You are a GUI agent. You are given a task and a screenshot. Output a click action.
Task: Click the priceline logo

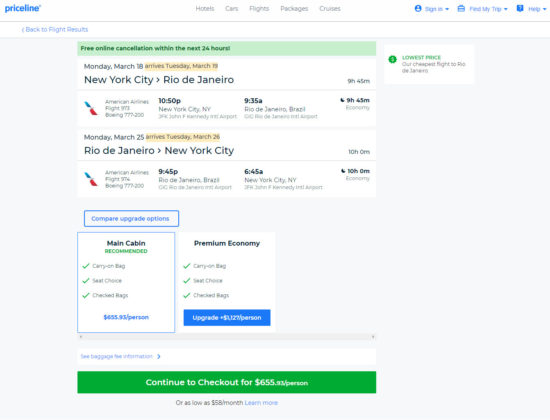[22, 8]
